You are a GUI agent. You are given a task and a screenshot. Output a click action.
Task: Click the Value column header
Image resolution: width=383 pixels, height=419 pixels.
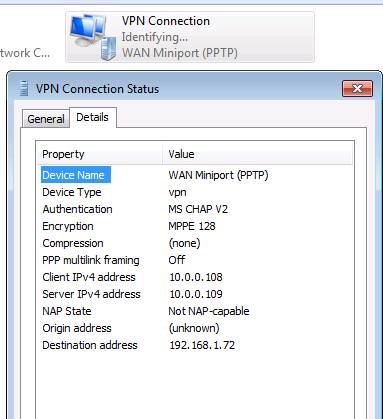[257, 154]
